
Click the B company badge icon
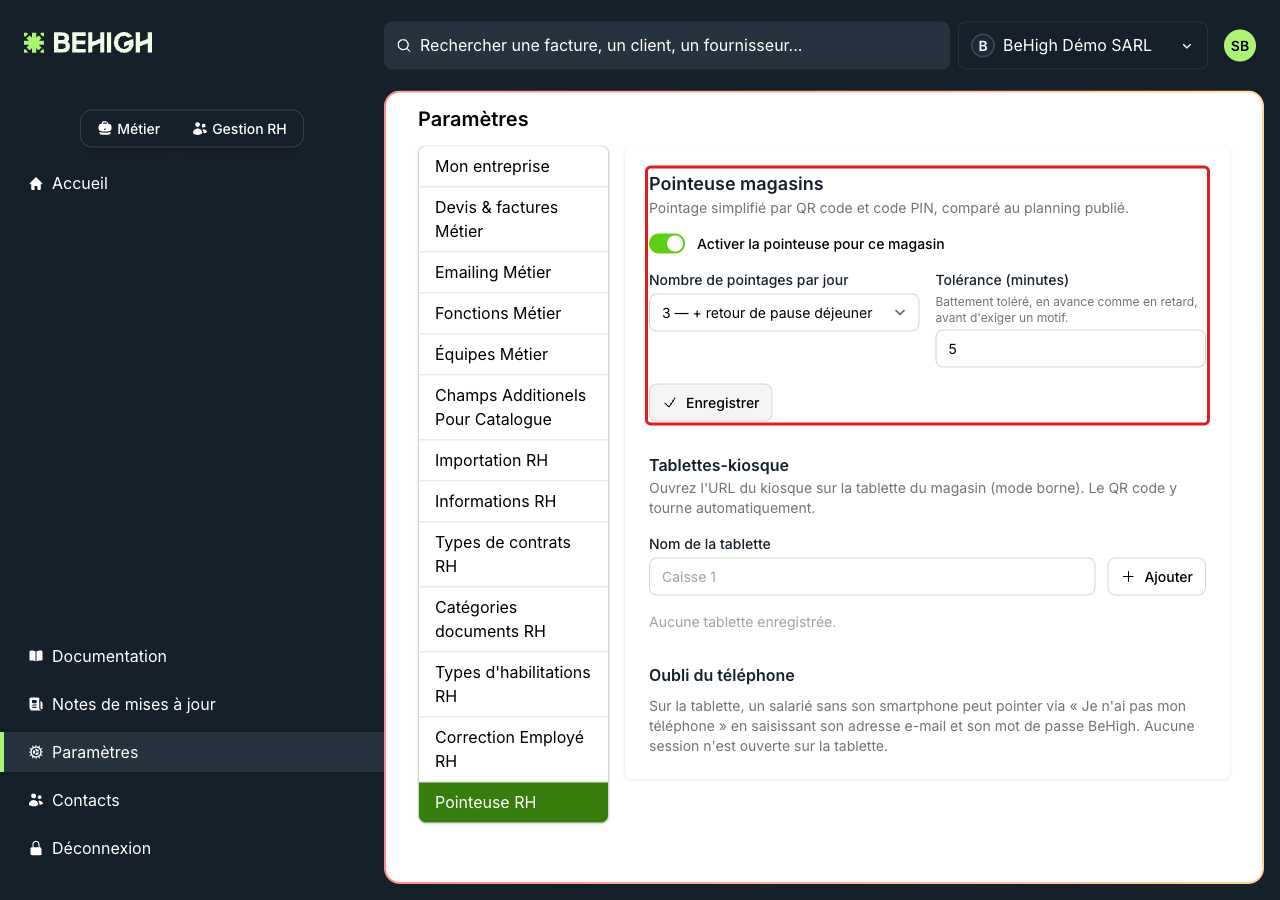pos(983,46)
